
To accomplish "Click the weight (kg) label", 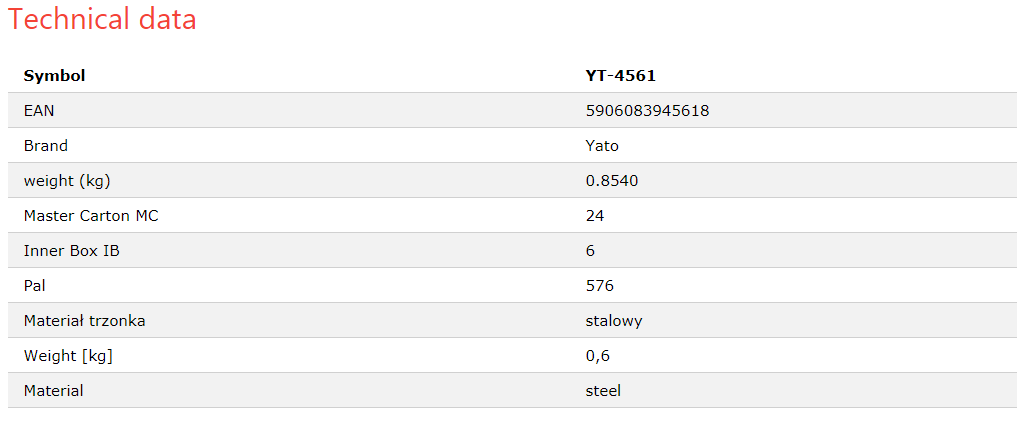I will (67, 181).
